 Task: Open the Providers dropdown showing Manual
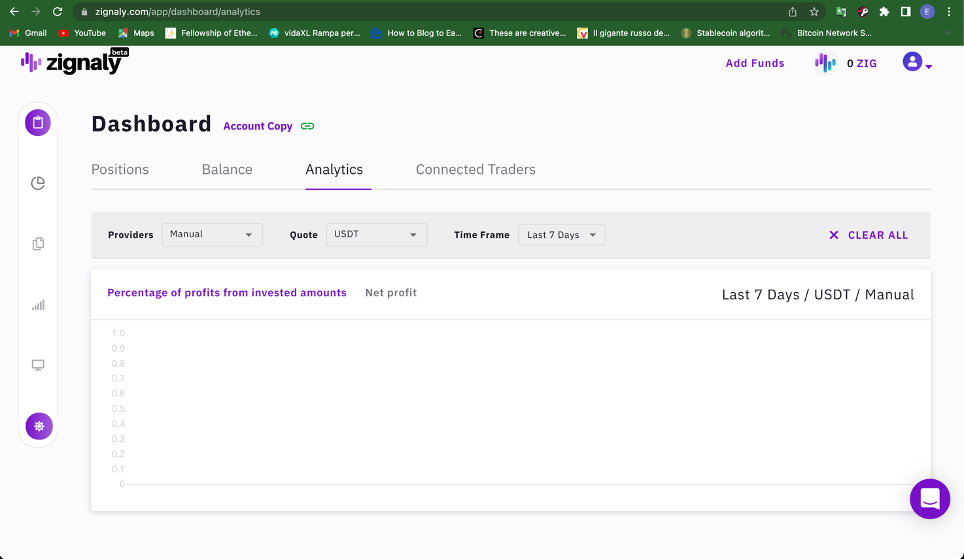212,235
